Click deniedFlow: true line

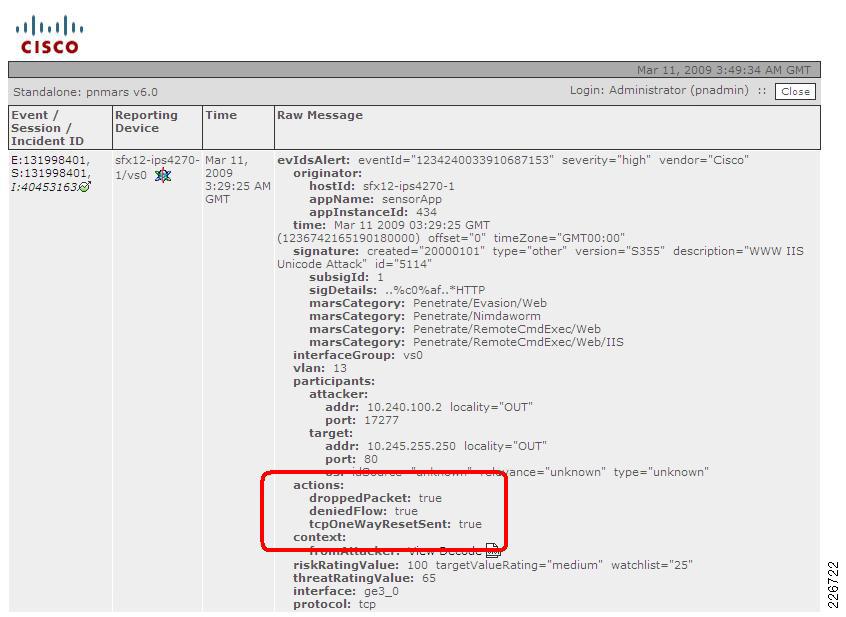(x=363, y=511)
